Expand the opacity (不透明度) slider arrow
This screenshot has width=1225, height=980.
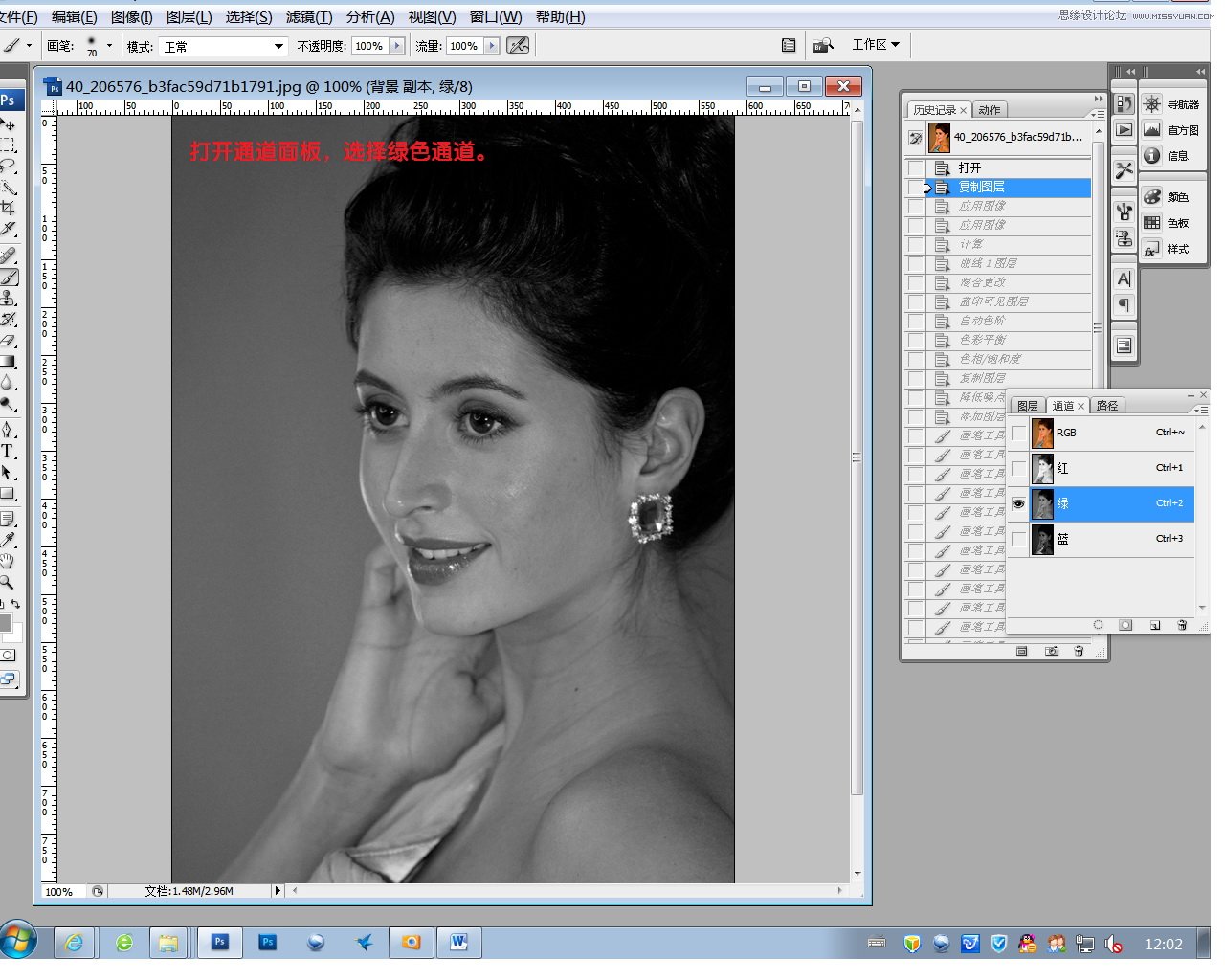pos(396,46)
